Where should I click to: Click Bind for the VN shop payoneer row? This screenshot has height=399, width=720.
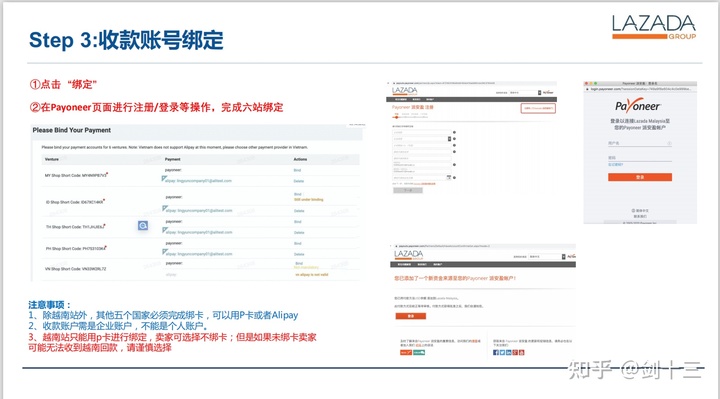click(299, 264)
